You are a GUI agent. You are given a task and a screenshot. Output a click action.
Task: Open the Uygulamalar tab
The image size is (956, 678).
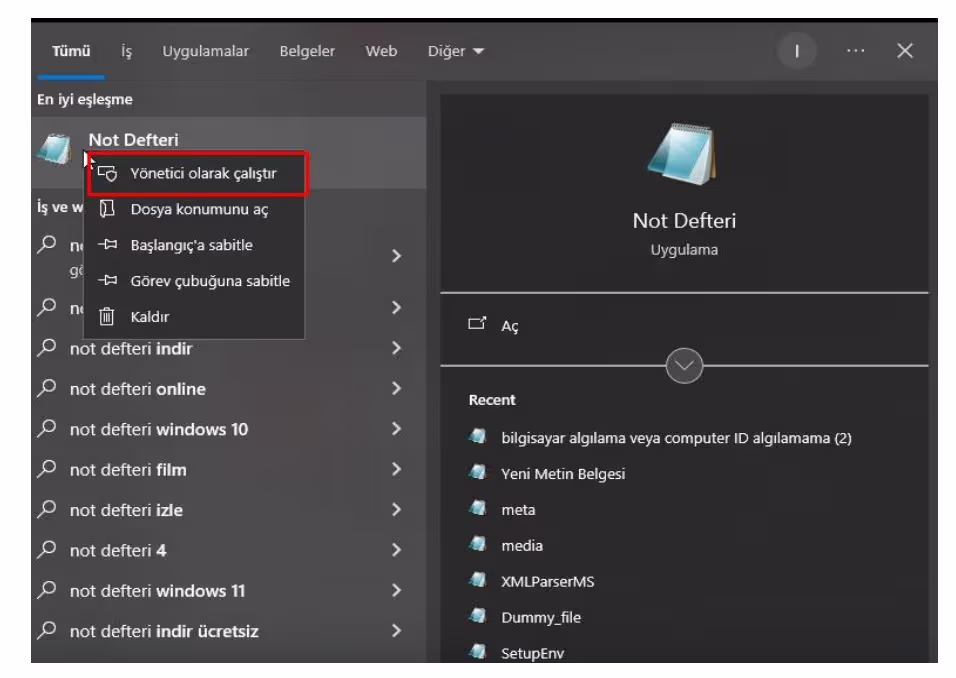pos(205,51)
